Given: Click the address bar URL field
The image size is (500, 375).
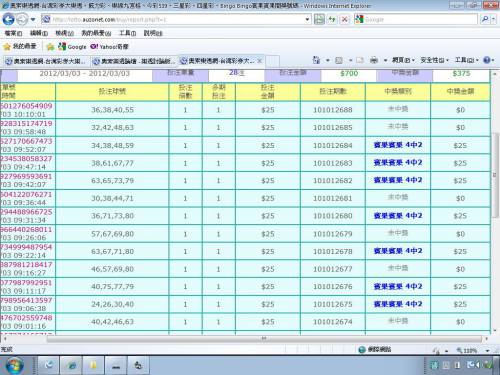Looking at the screenshot, I should point(172,20).
